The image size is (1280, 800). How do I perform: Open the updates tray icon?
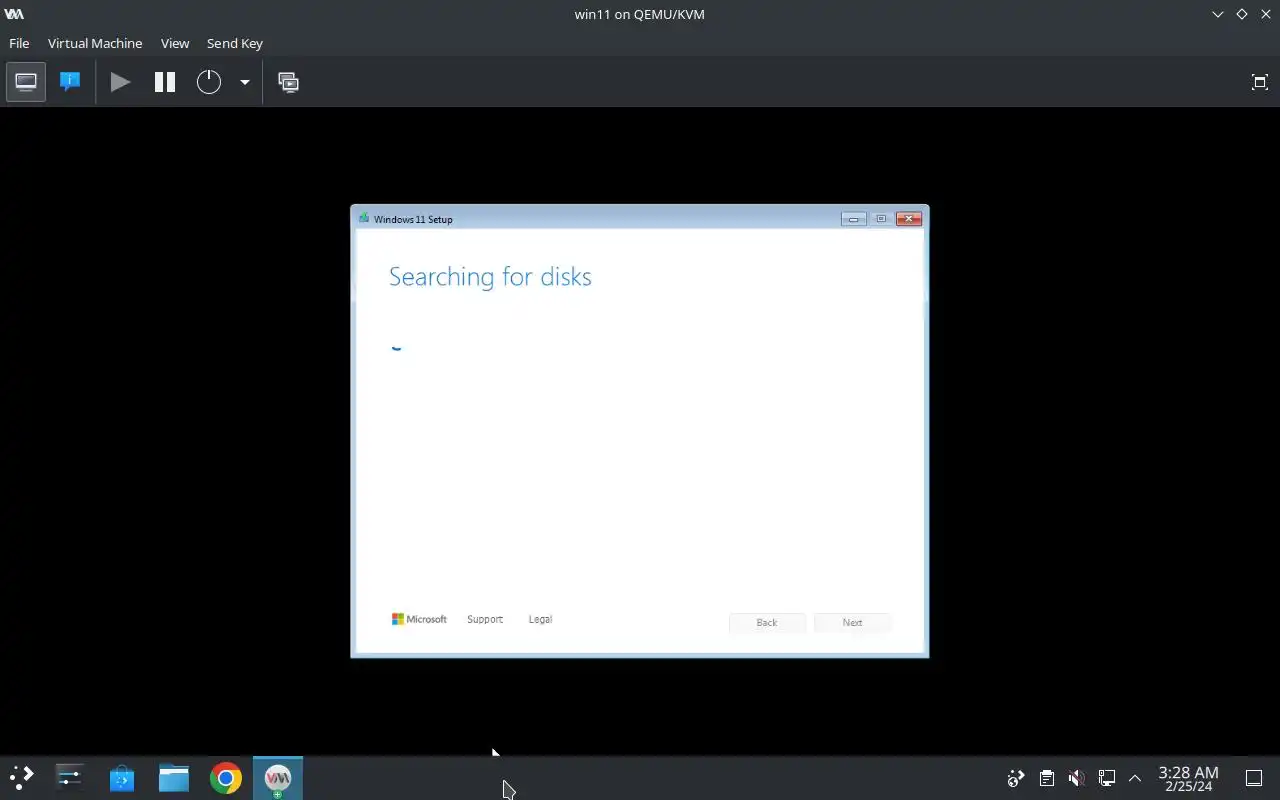coord(1016,778)
